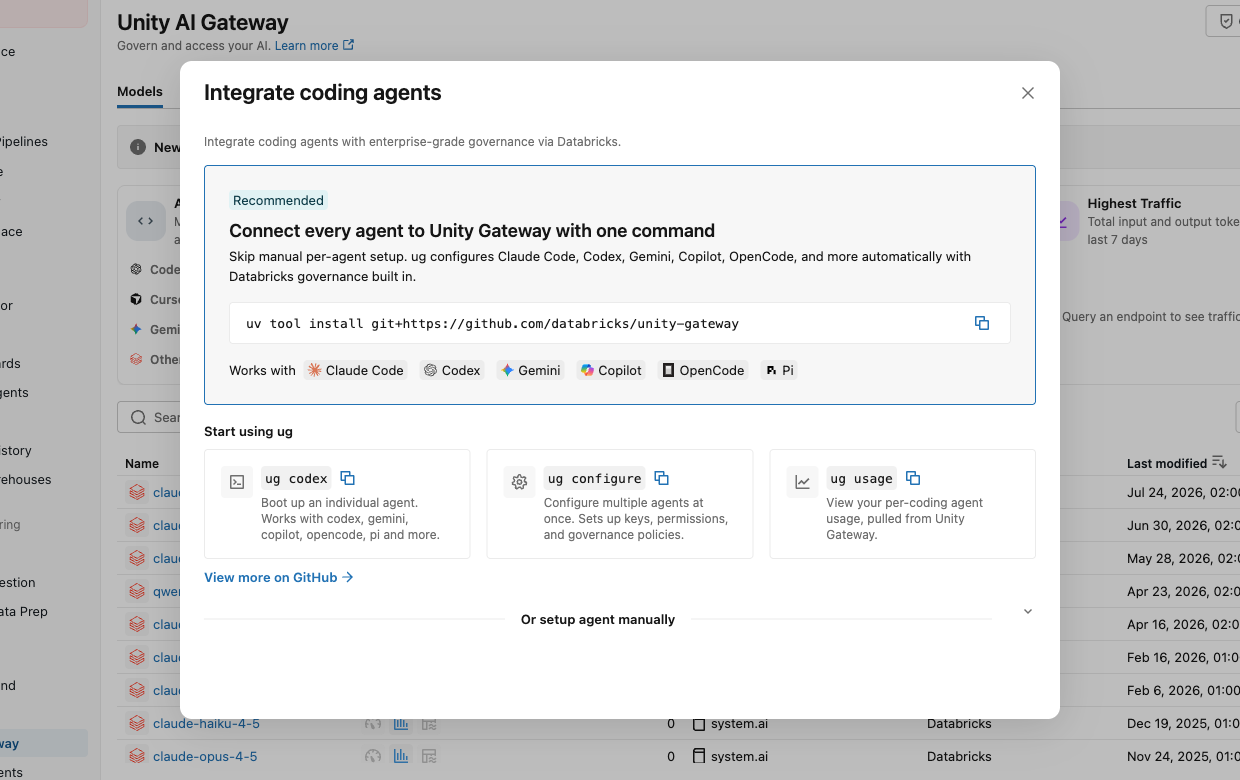The width and height of the screenshot is (1240, 780).
Task: Open SQL warehouses in the left sidebar
Action: click(26, 479)
